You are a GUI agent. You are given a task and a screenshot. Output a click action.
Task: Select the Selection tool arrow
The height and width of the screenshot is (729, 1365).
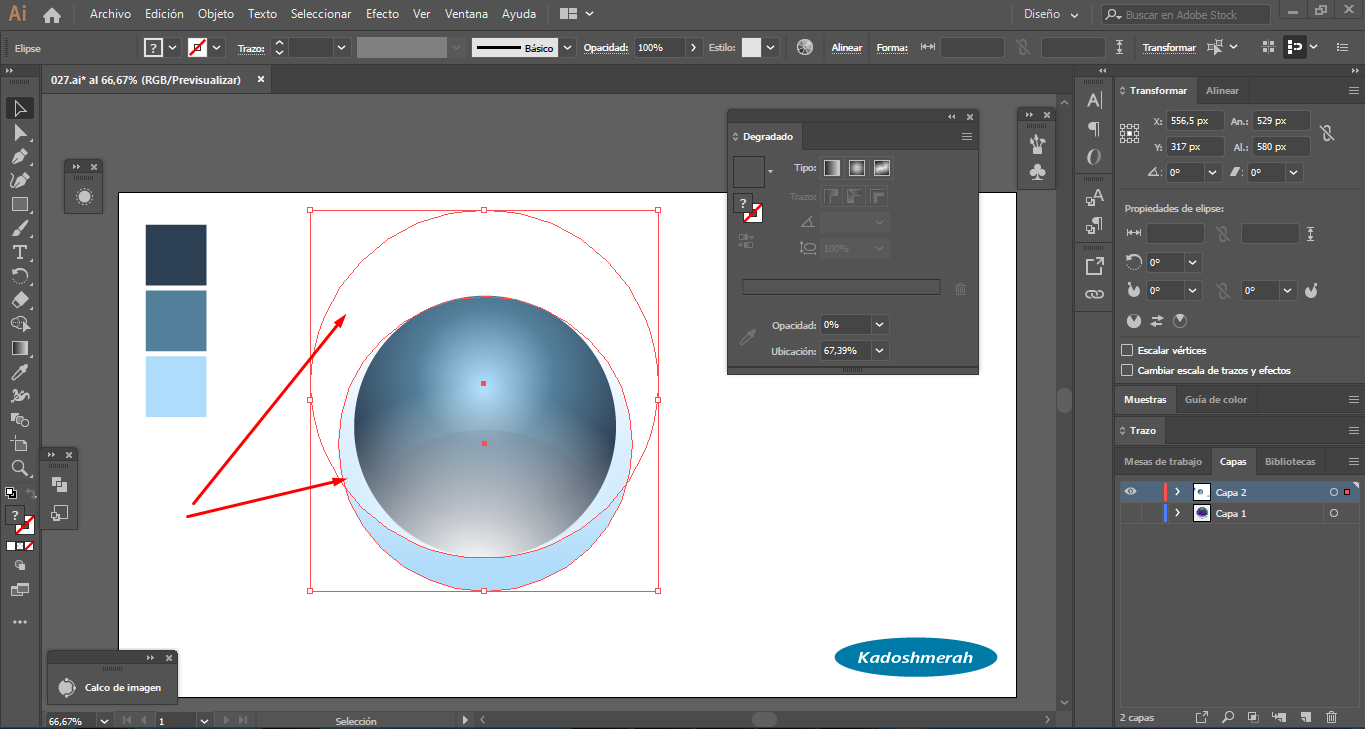[x=19, y=108]
